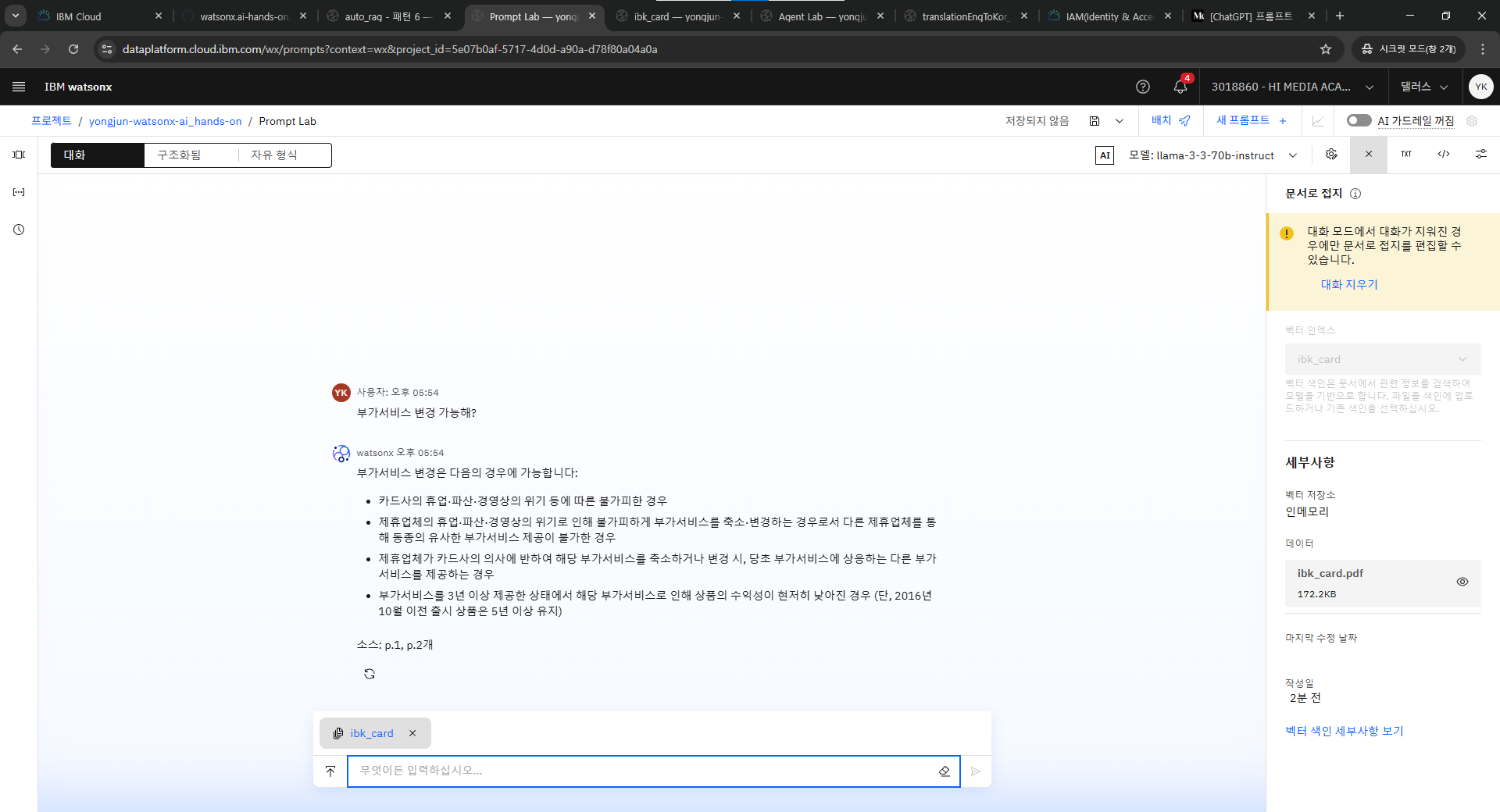The width and height of the screenshot is (1500, 812).
Task: Click the IBM watsonx logo text
Action: tap(78, 87)
